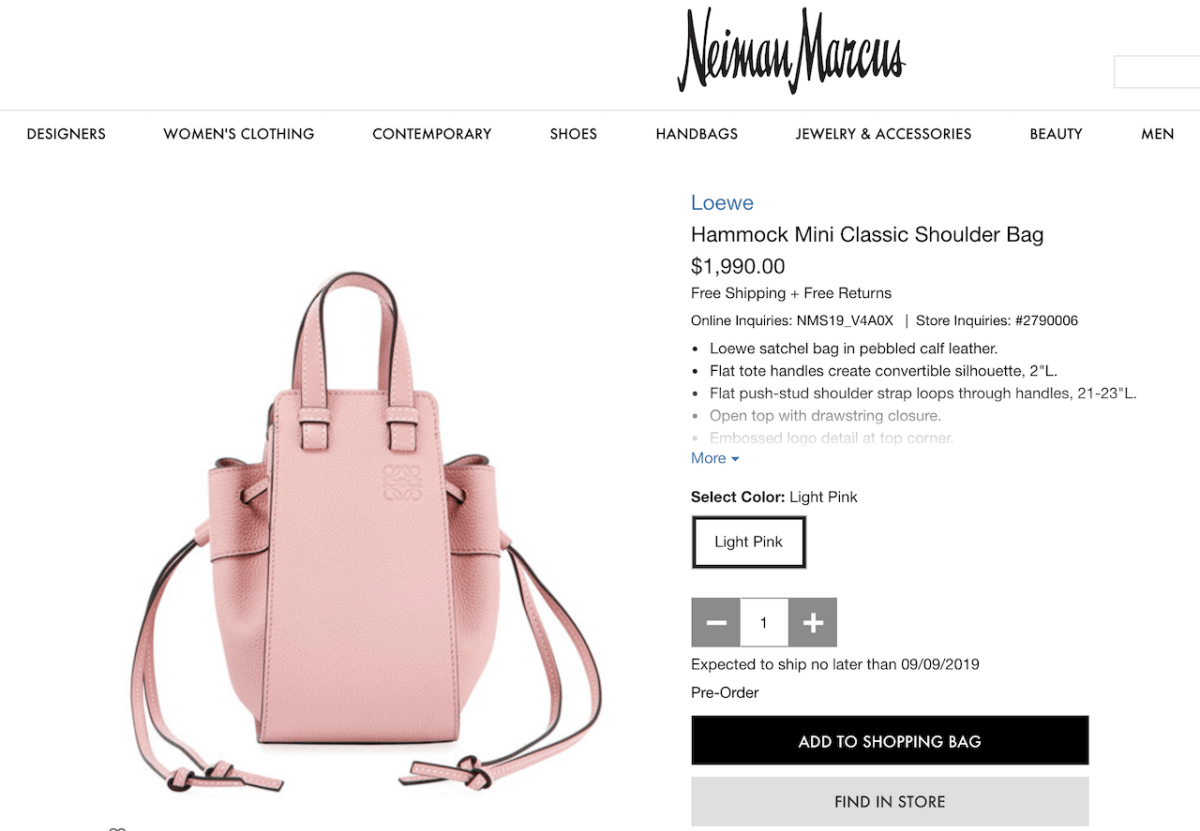The image size is (1200, 831).
Task: Click Add to Shopping Bag button
Action: (x=890, y=741)
